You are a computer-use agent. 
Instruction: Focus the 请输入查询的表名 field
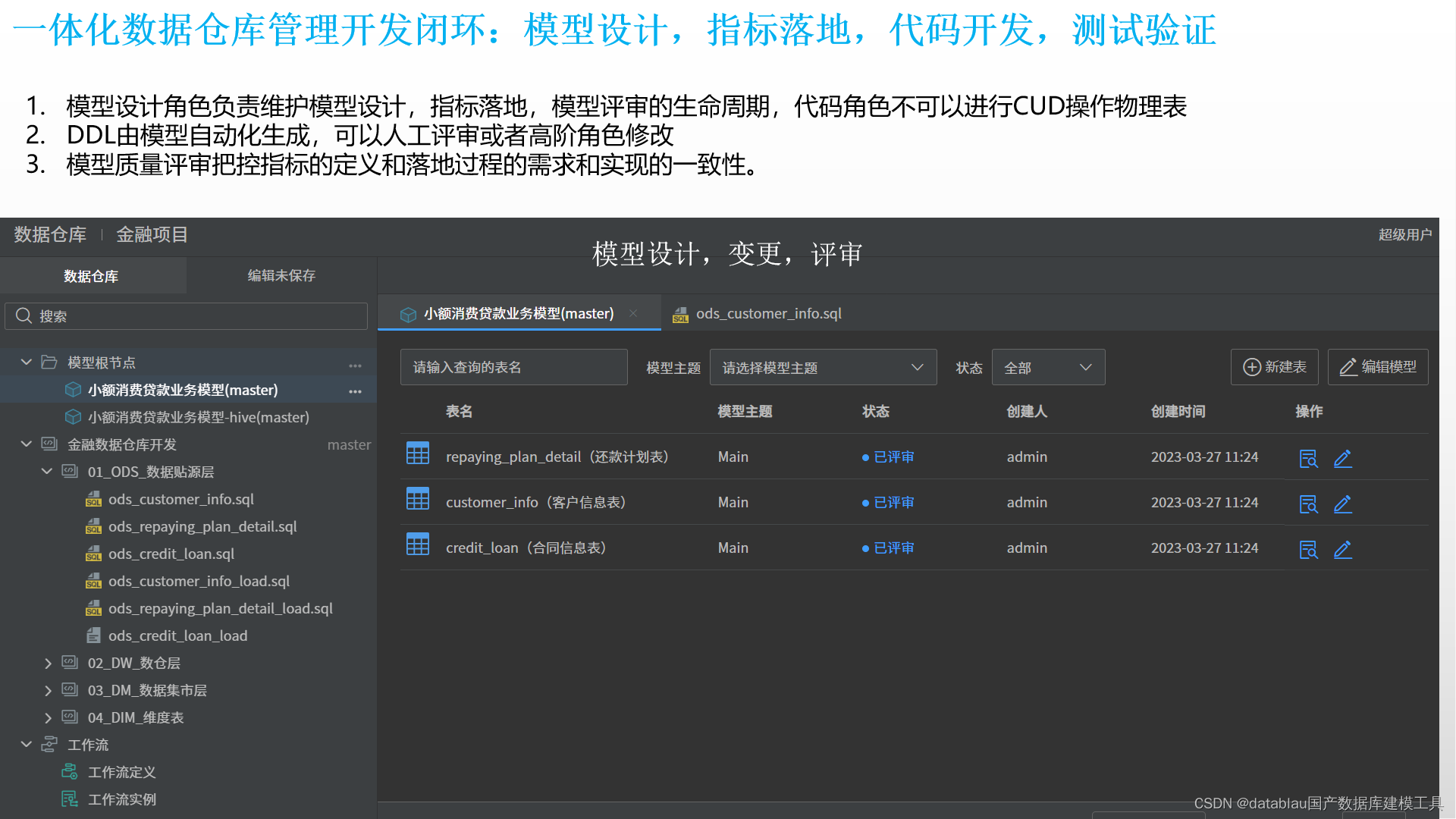[514, 367]
